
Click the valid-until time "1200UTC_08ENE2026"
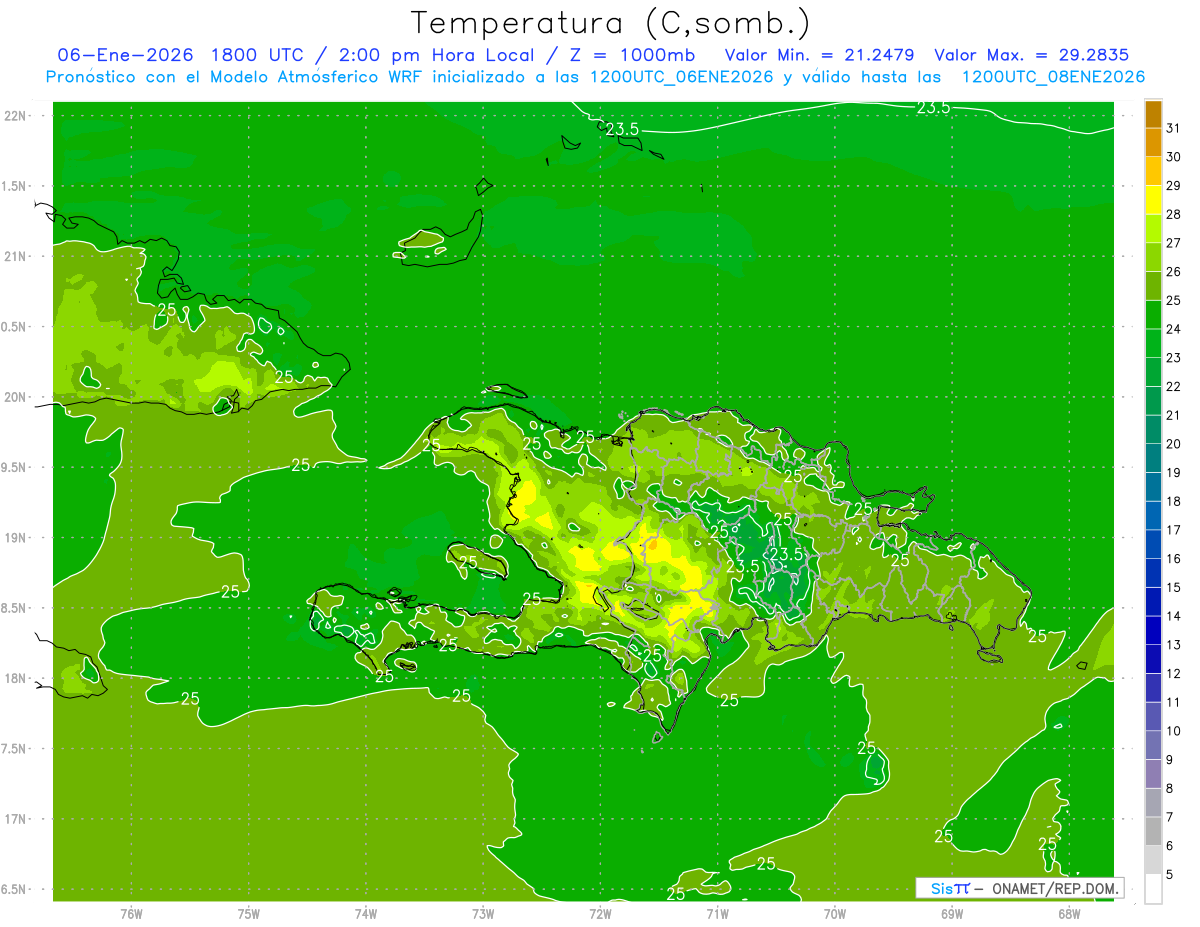click(1053, 77)
